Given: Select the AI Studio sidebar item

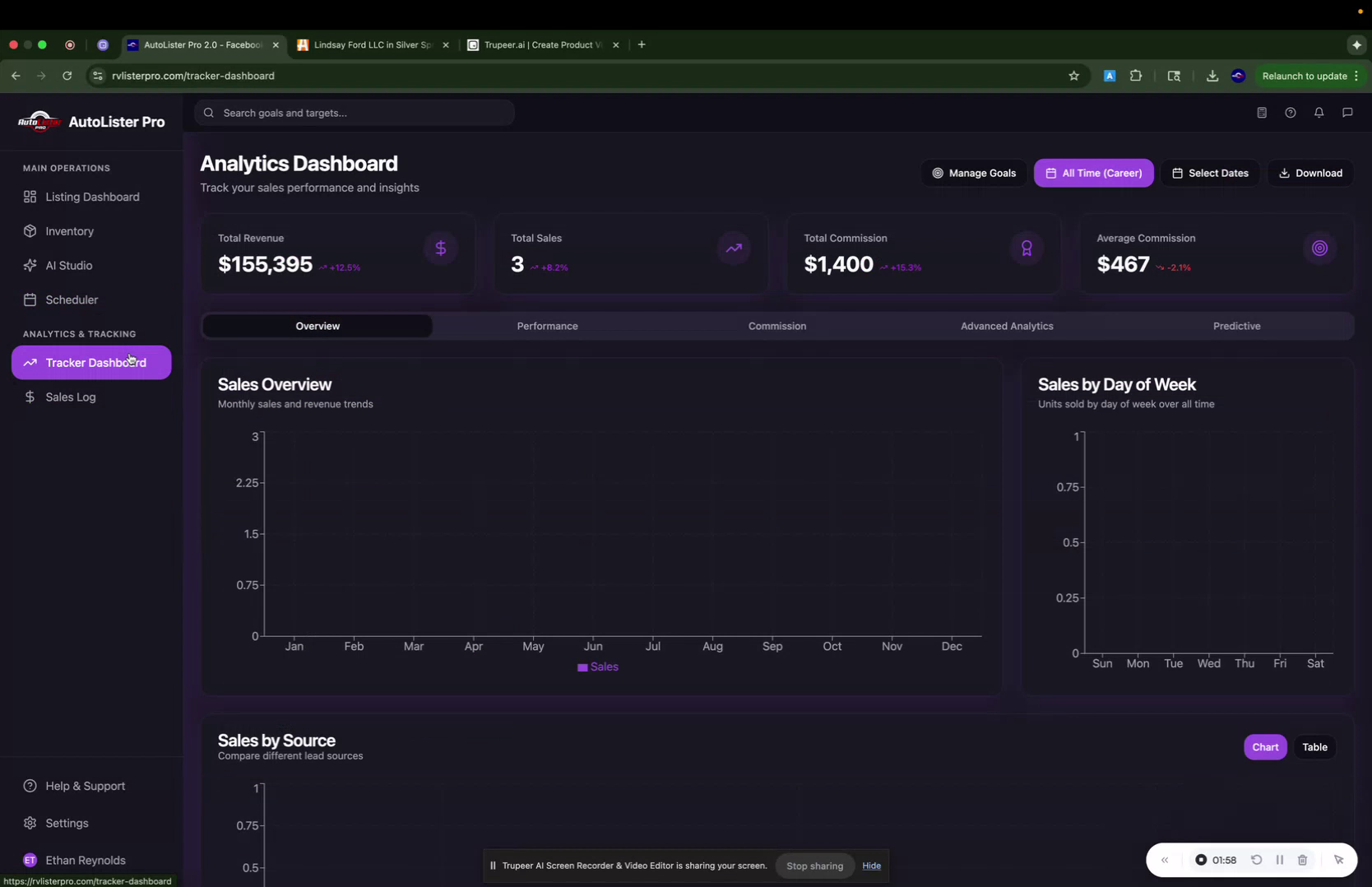Looking at the screenshot, I should tap(67, 265).
